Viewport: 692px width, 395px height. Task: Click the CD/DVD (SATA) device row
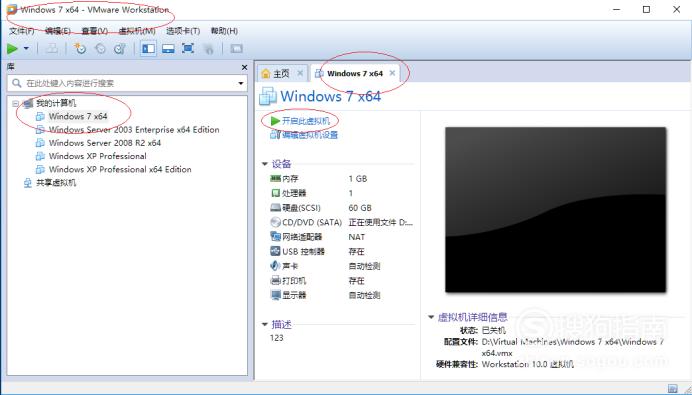(x=342, y=222)
